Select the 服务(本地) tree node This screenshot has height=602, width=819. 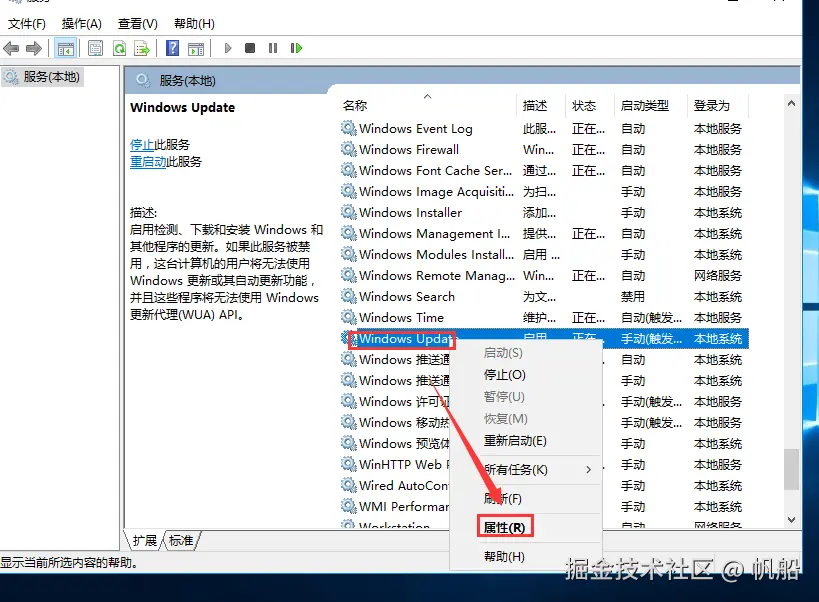tap(43, 77)
